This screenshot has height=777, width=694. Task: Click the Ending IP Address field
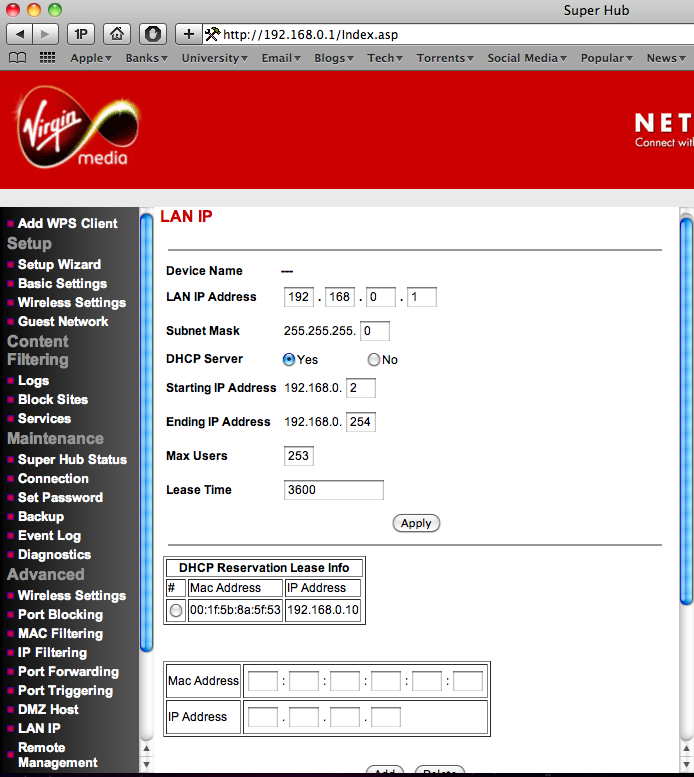361,422
